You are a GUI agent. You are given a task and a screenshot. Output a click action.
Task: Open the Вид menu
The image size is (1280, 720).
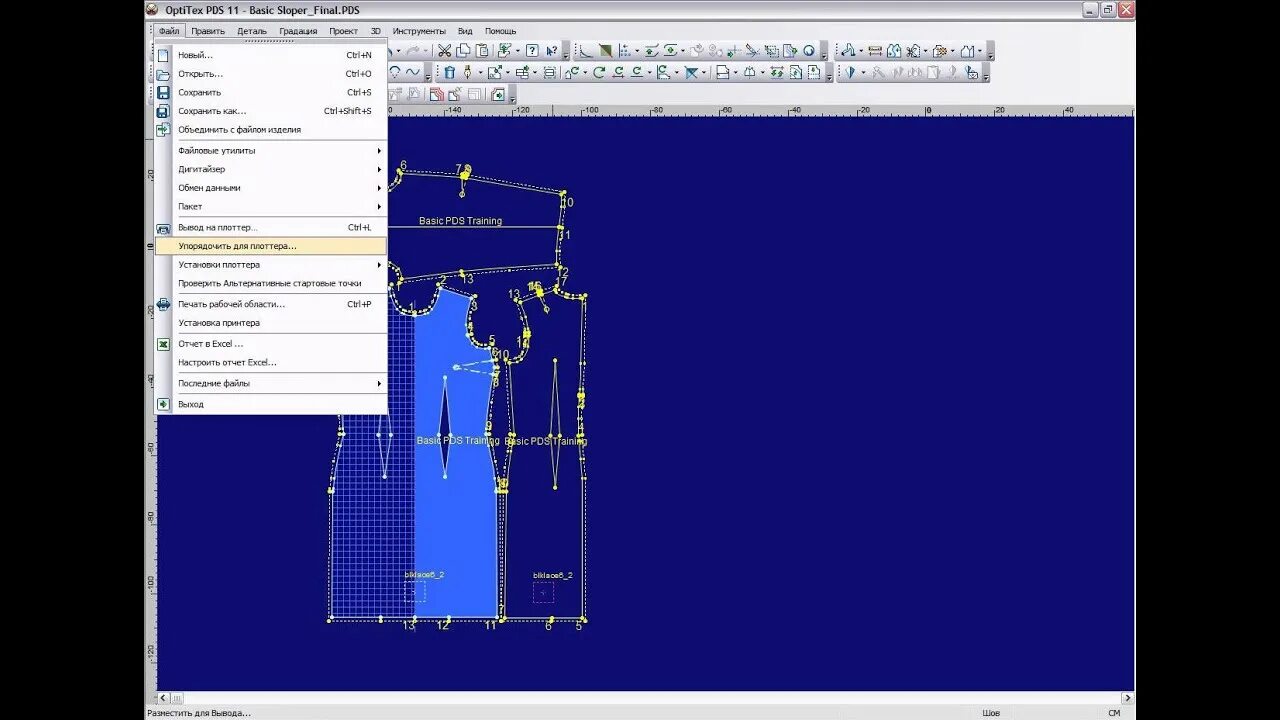pyautogui.click(x=465, y=31)
